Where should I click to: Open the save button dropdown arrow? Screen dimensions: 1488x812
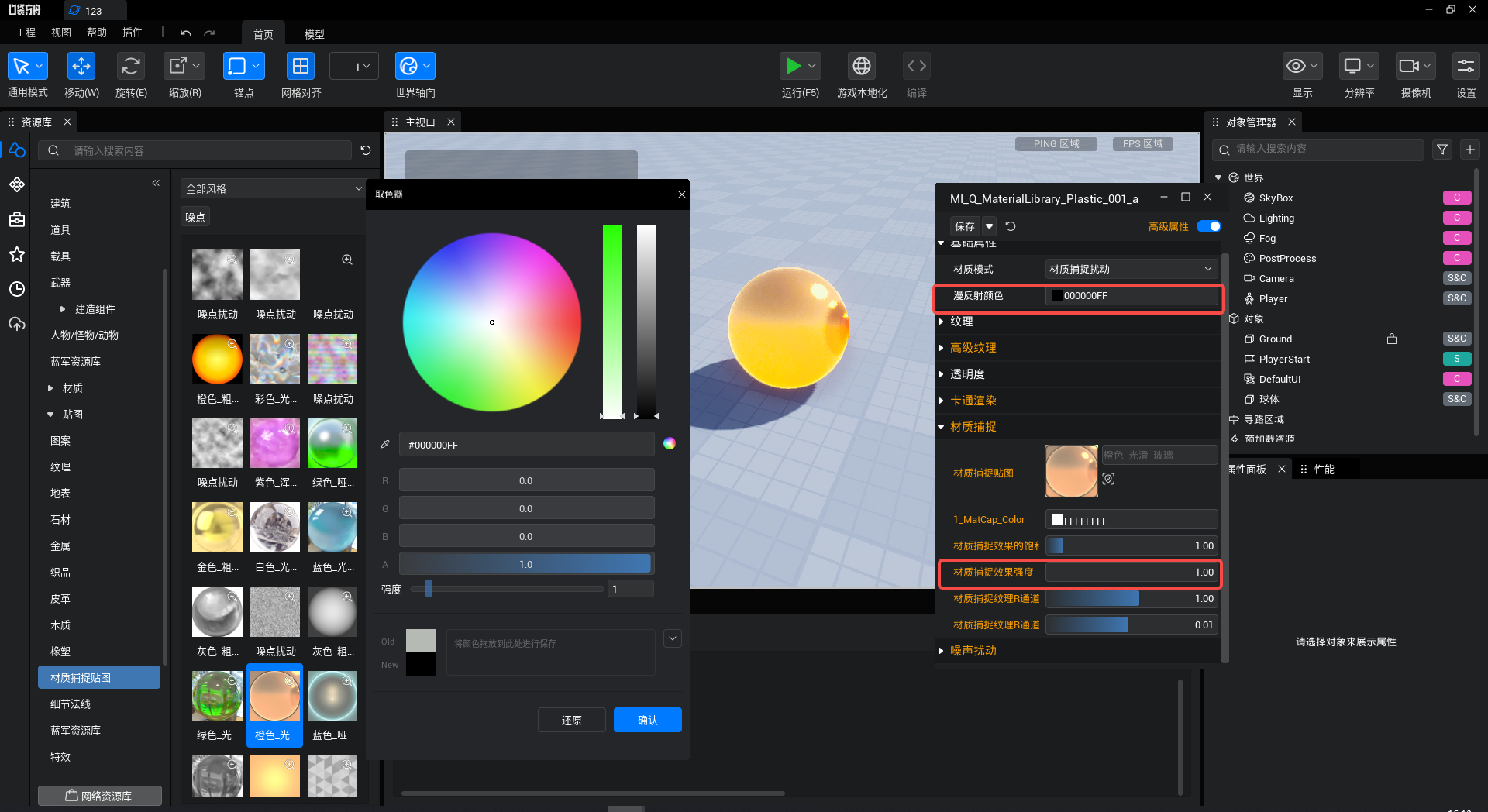[990, 226]
